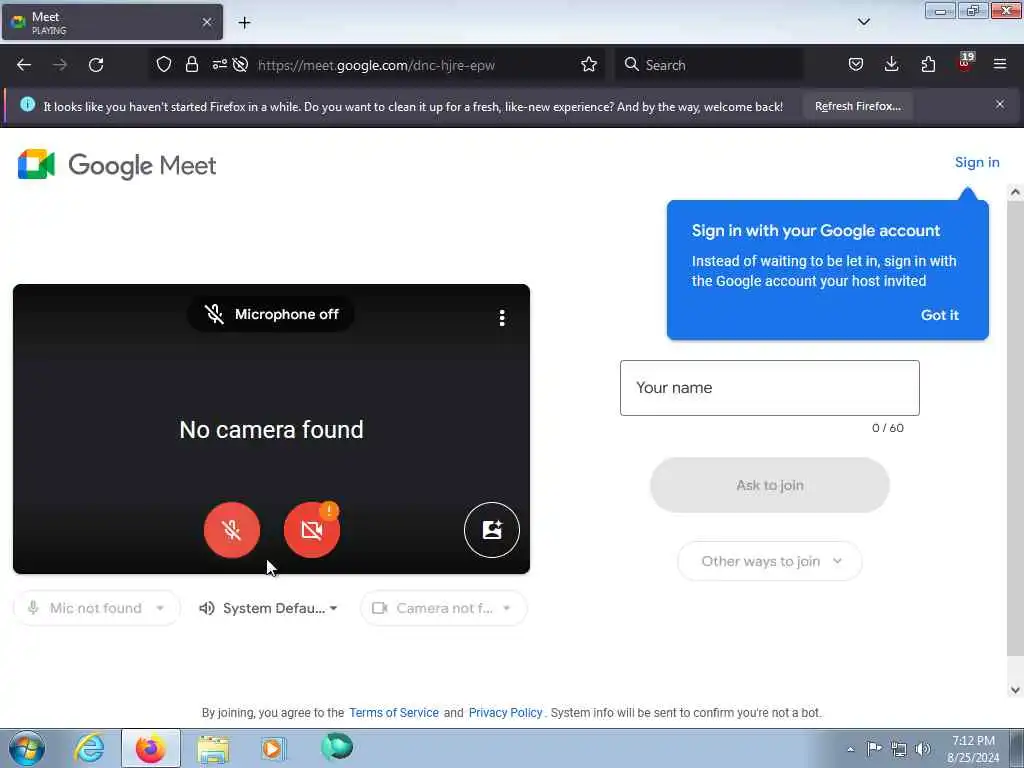Click the Google Meet logo
Viewport: 1024px width, 768px height.
[x=116, y=165]
